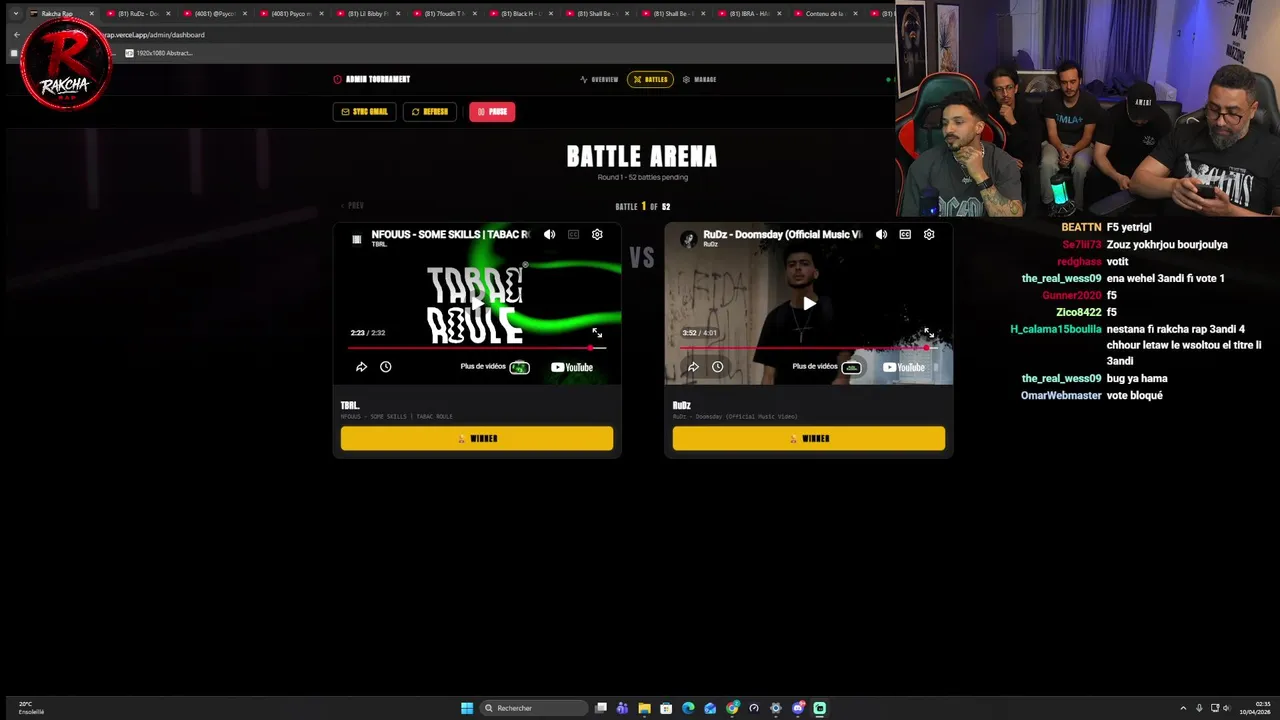Open File Explorer from the taskbar
Image resolution: width=1280 pixels, height=720 pixels.
point(644,708)
